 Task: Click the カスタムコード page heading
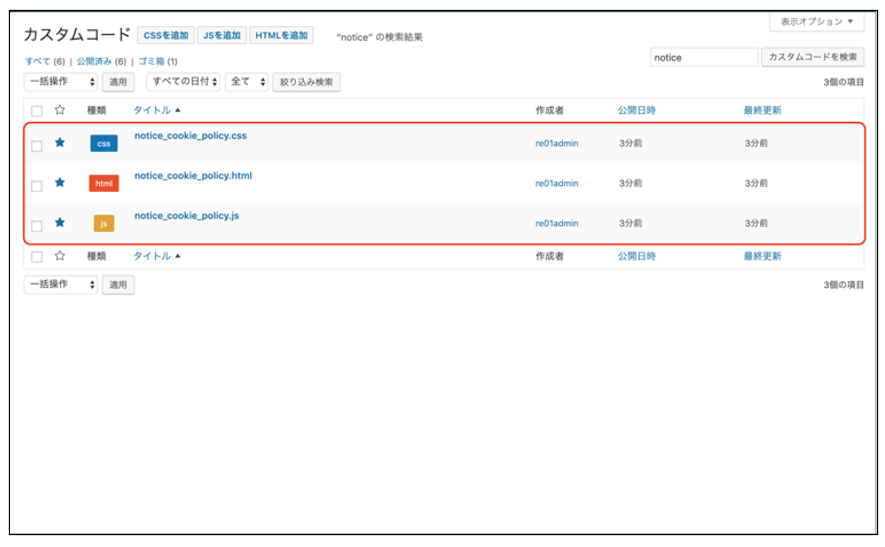pyautogui.click(x=77, y=34)
